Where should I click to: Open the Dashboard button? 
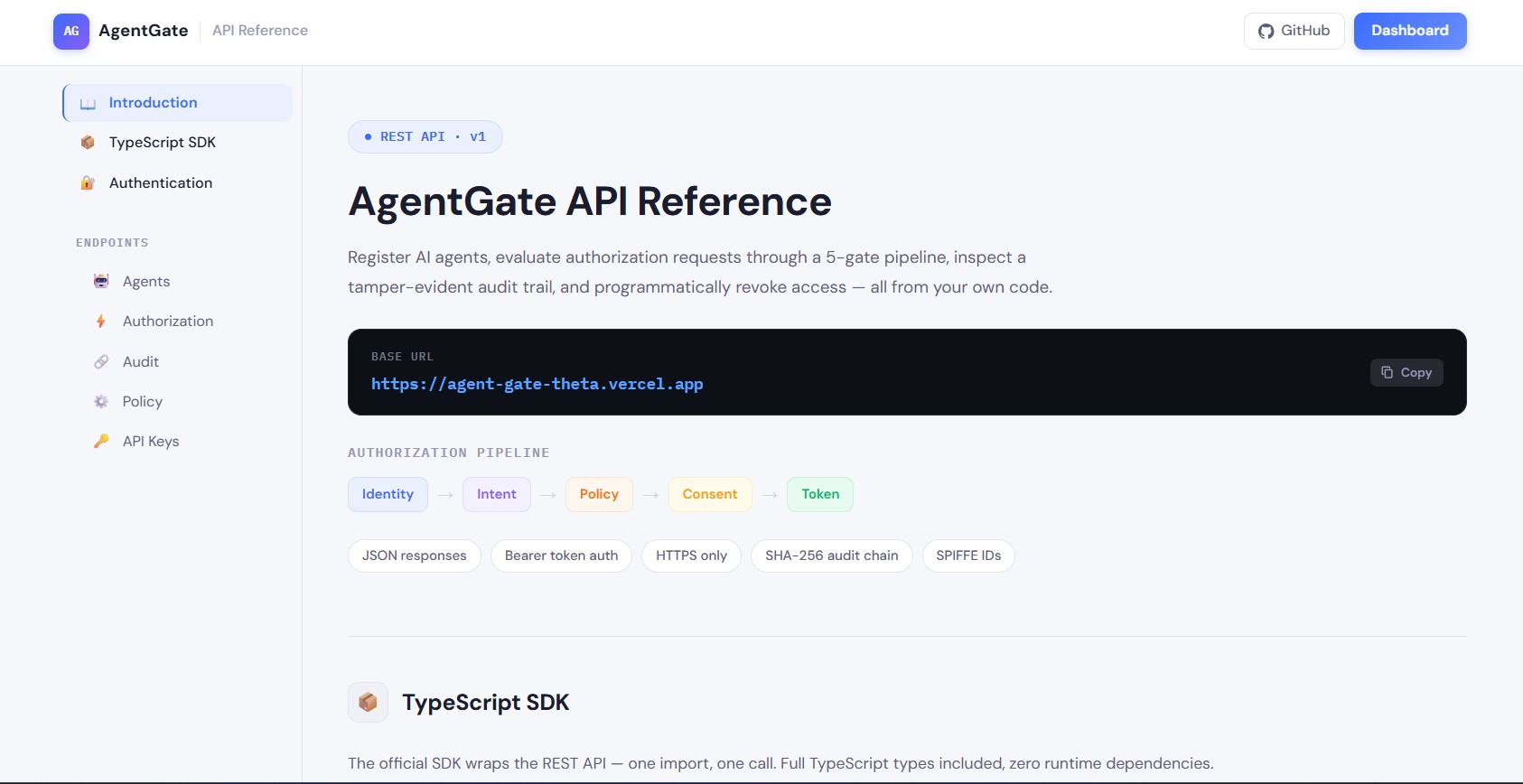coord(1410,31)
